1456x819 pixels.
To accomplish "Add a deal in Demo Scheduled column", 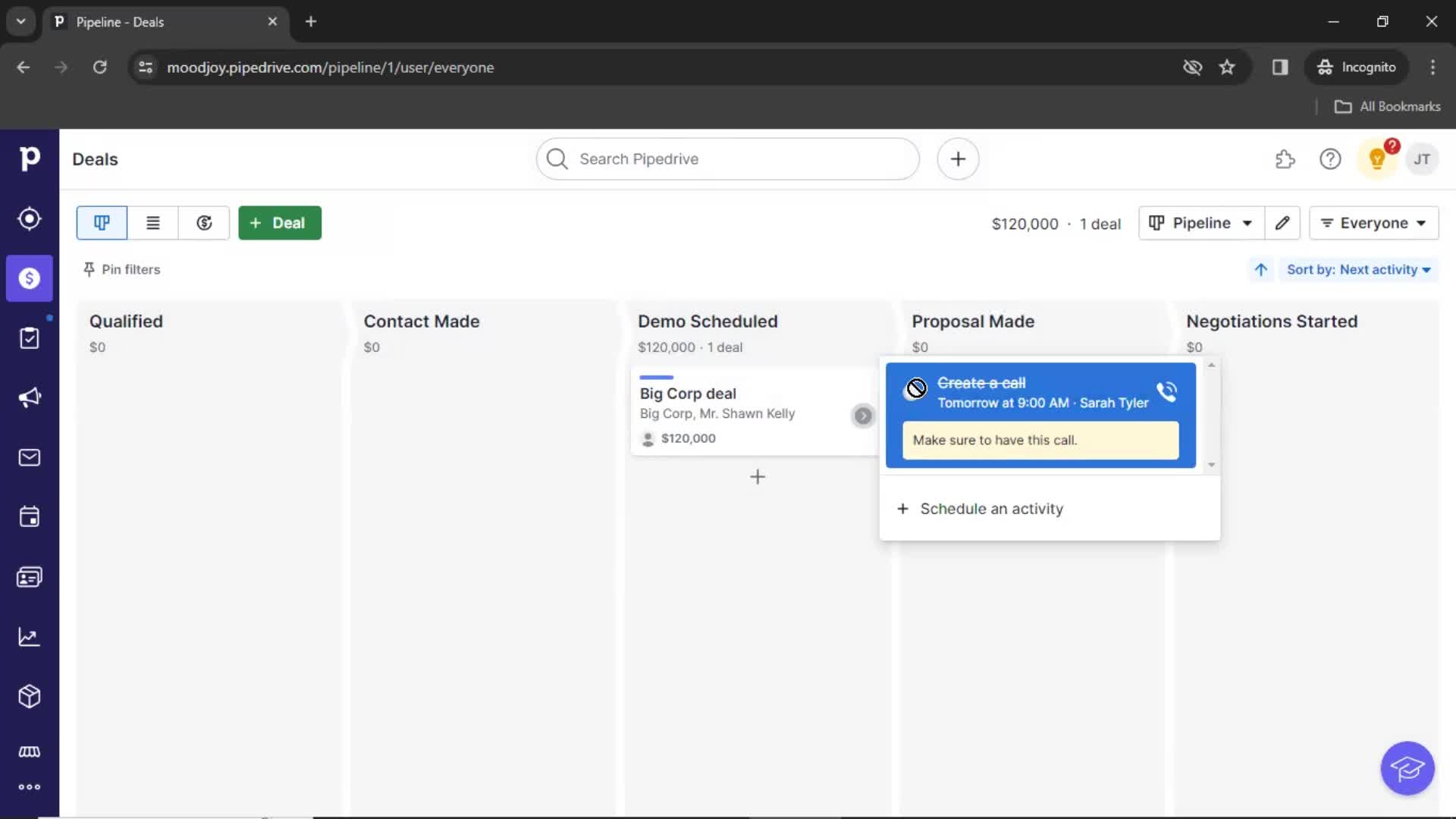I will 758,477.
